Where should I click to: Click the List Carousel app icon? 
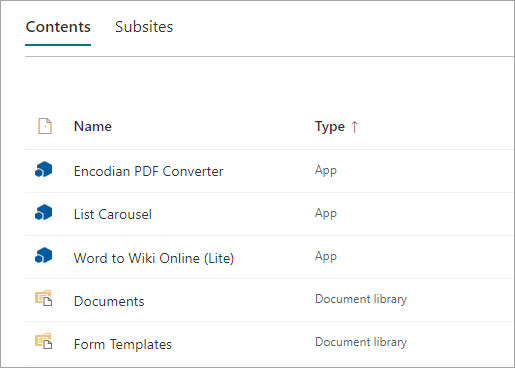point(44,212)
